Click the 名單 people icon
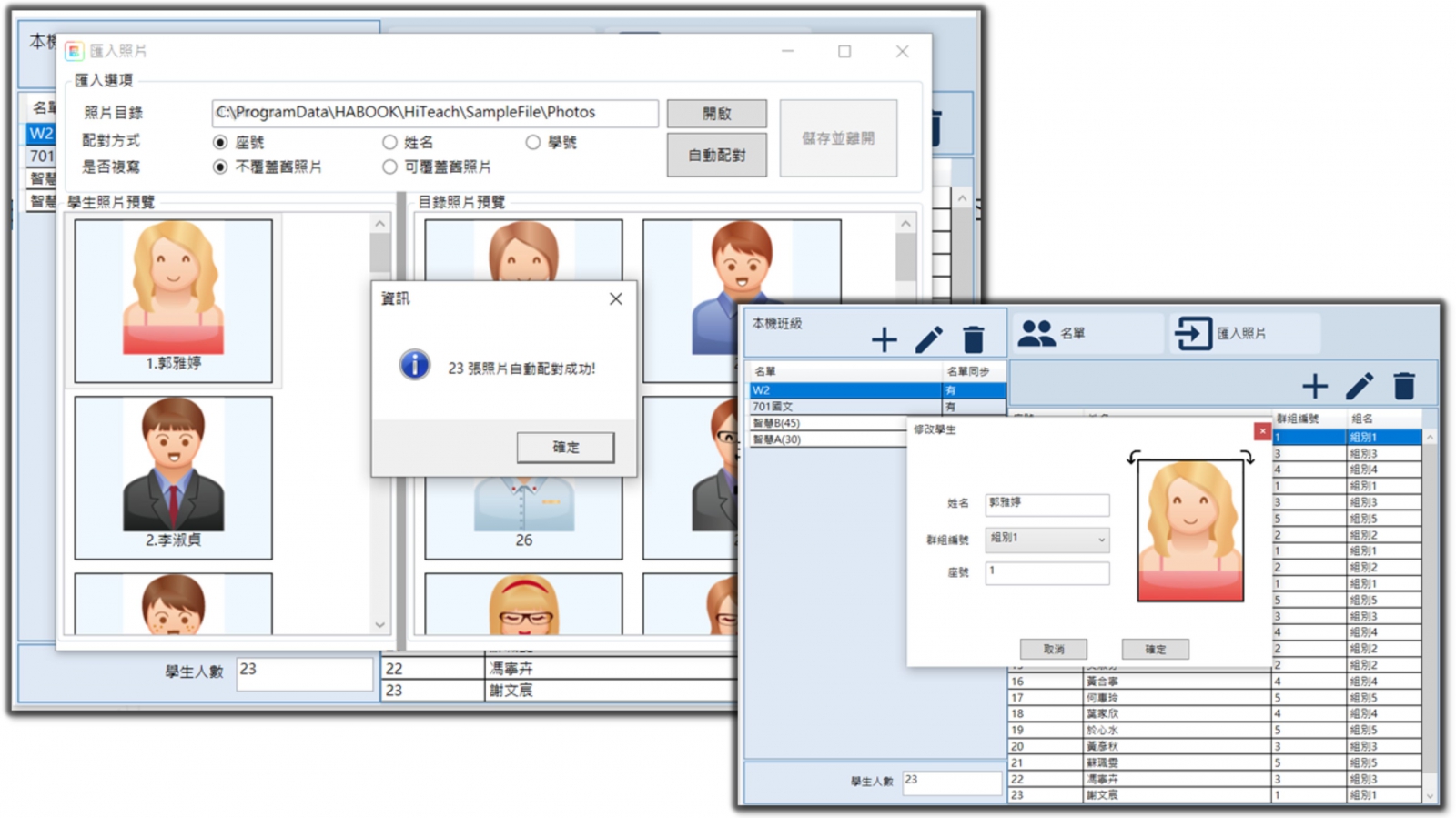Viewport: 1456px width, 818px height. tap(1036, 333)
